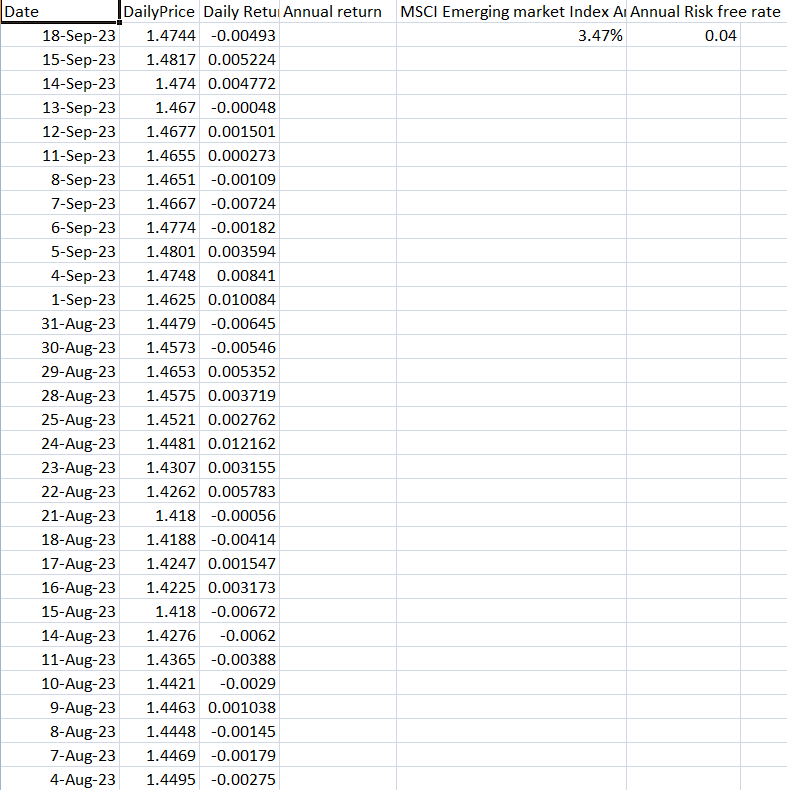Viewport: 787px width, 790px height.
Task: Select the Date header cell
Action: coord(59,12)
